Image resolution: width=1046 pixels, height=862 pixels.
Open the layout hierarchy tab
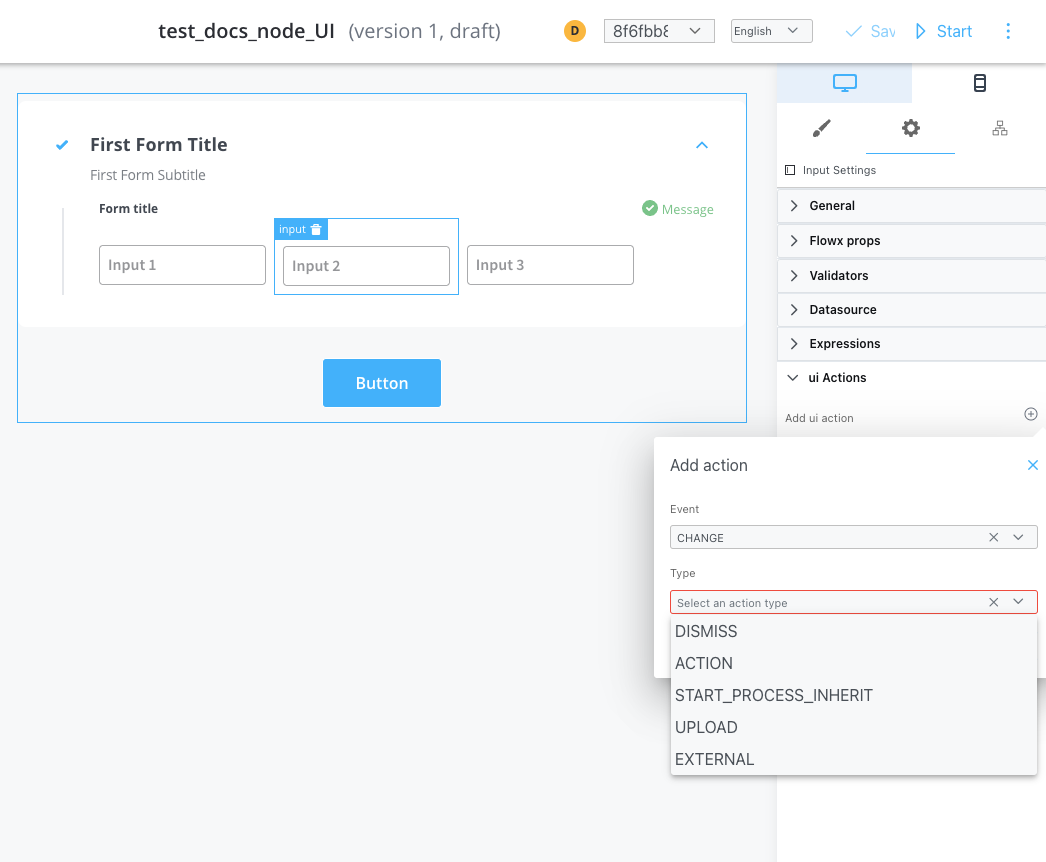[x=999, y=128]
